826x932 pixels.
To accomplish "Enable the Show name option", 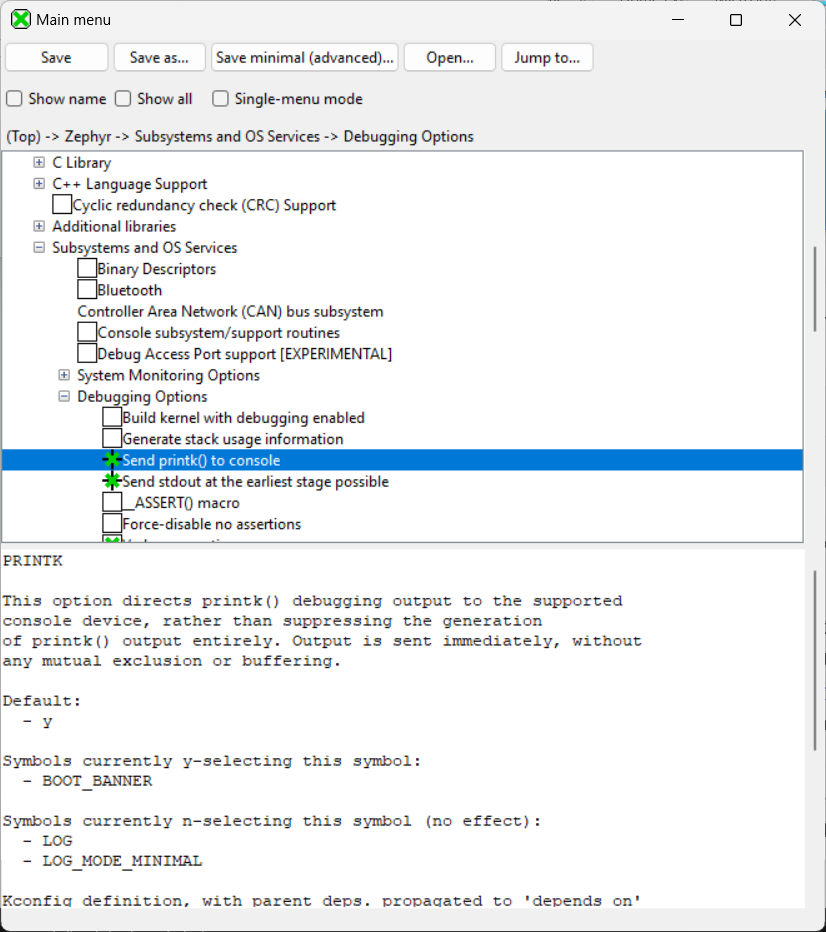I will click(x=14, y=99).
